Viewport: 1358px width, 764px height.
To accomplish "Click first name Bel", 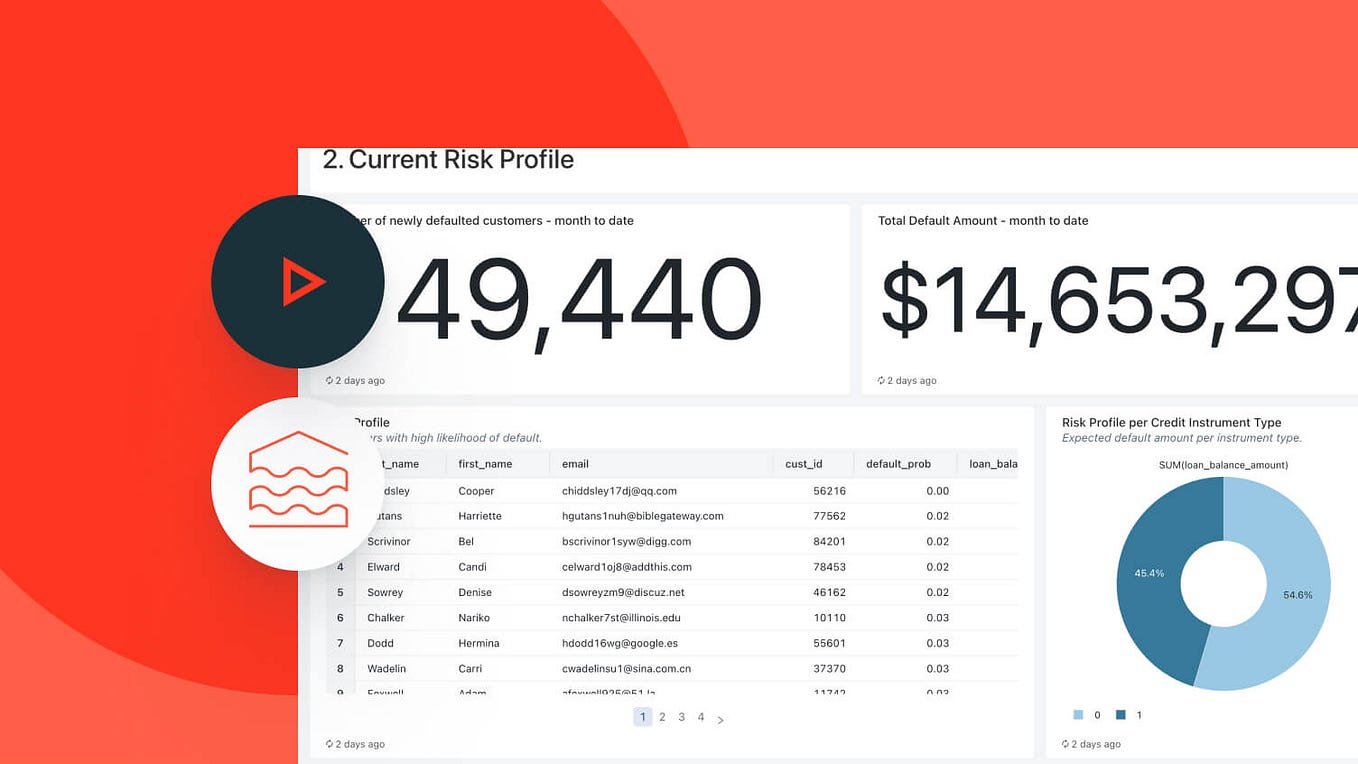I will (x=466, y=541).
